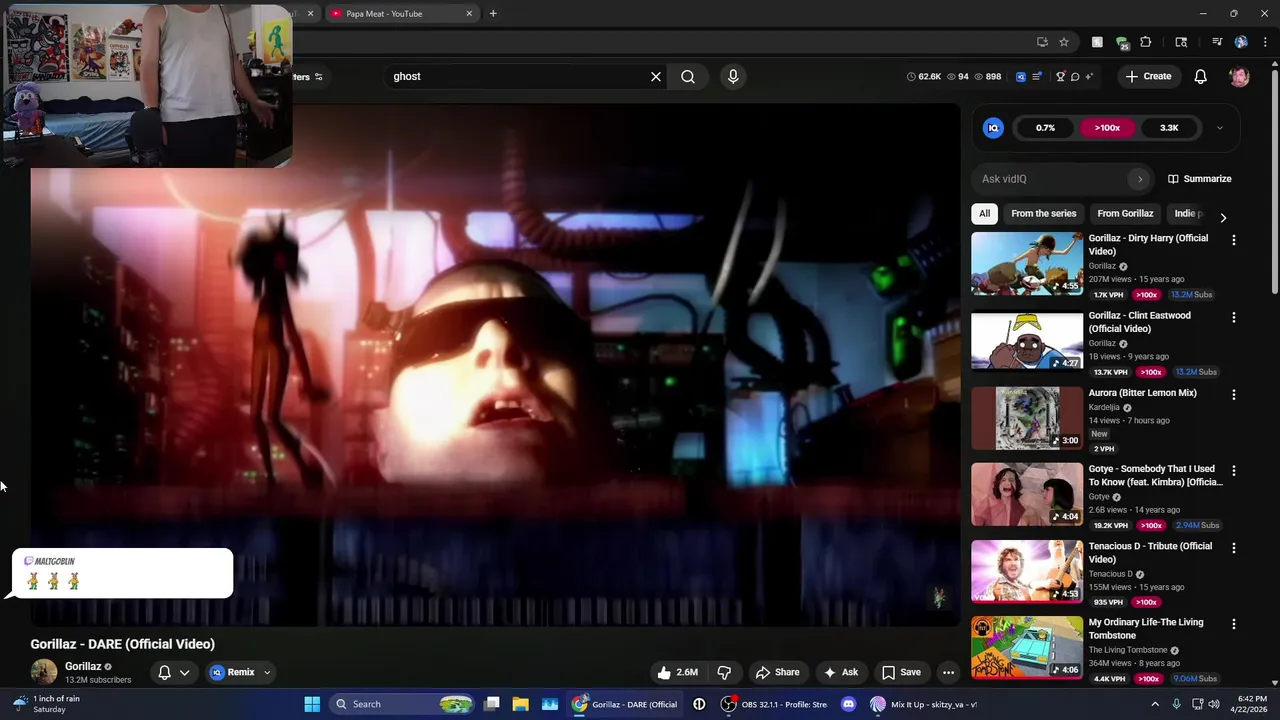1280x720 pixels.
Task: Open File Explorer from taskbar
Action: click(x=520, y=704)
